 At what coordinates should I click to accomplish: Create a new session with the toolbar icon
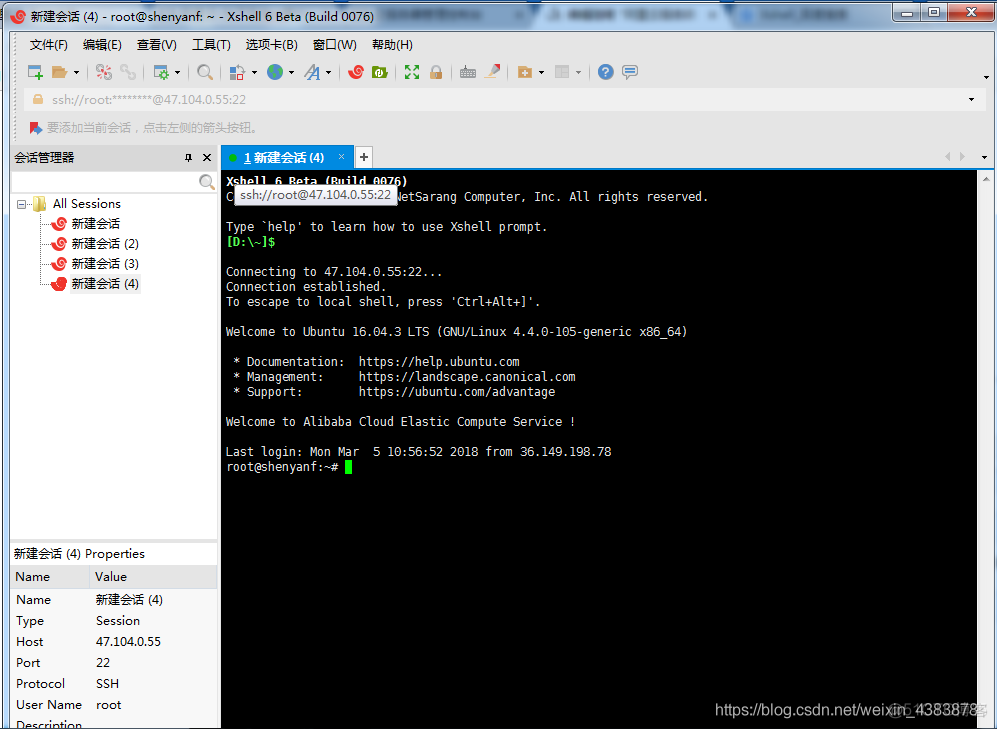35,72
